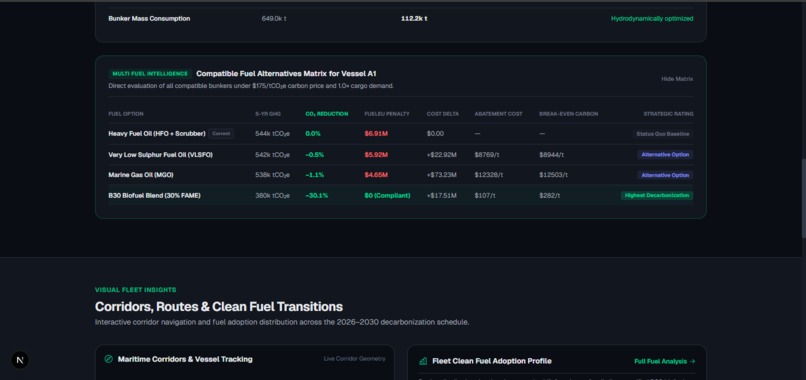Click the 5-YR GHG column header
The width and height of the screenshot is (806, 380).
click(x=268, y=114)
